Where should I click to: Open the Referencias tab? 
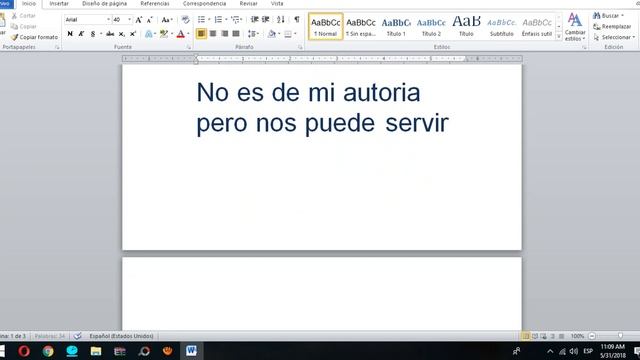click(155, 3)
